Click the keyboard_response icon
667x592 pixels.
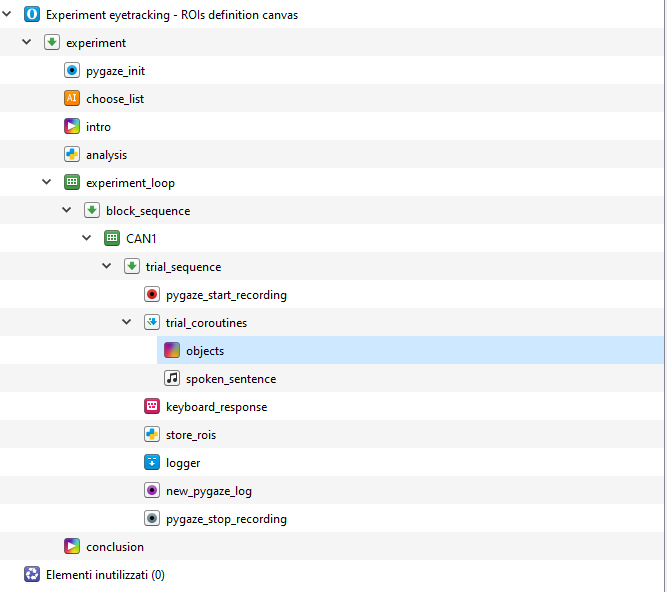coord(152,407)
